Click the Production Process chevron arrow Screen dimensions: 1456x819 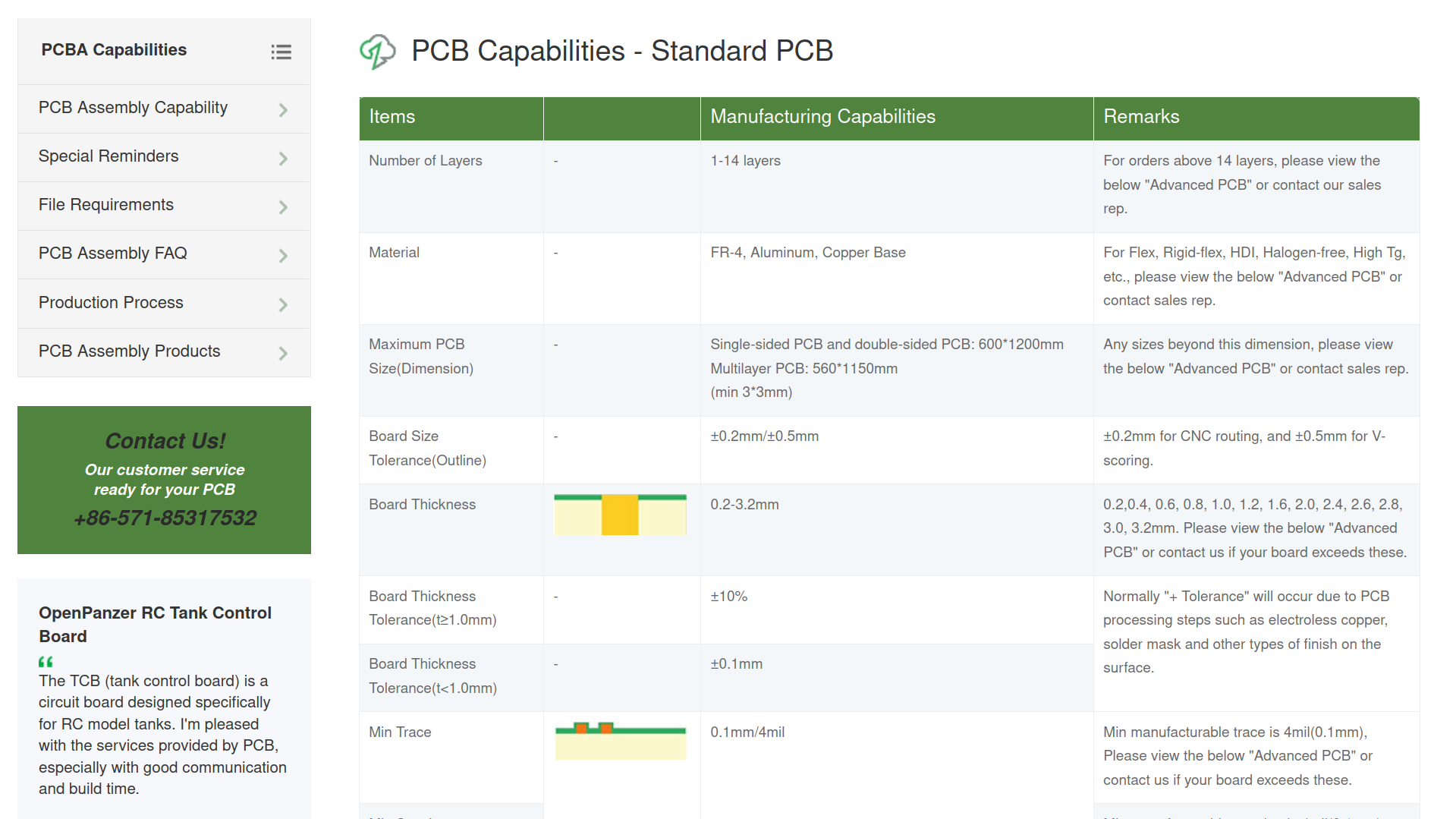click(283, 305)
